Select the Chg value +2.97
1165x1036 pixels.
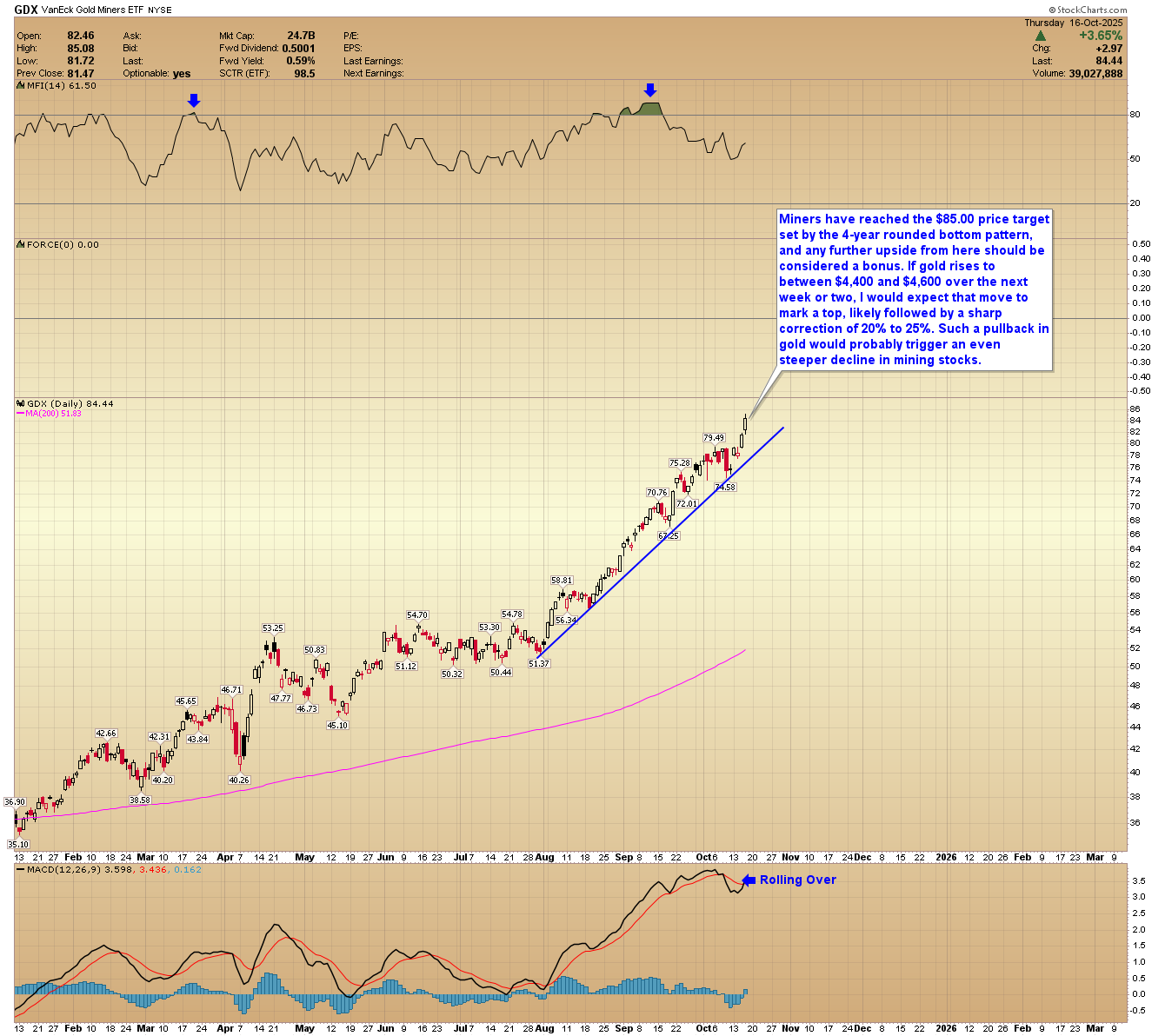pyautogui.click(x=1108, y=49)
